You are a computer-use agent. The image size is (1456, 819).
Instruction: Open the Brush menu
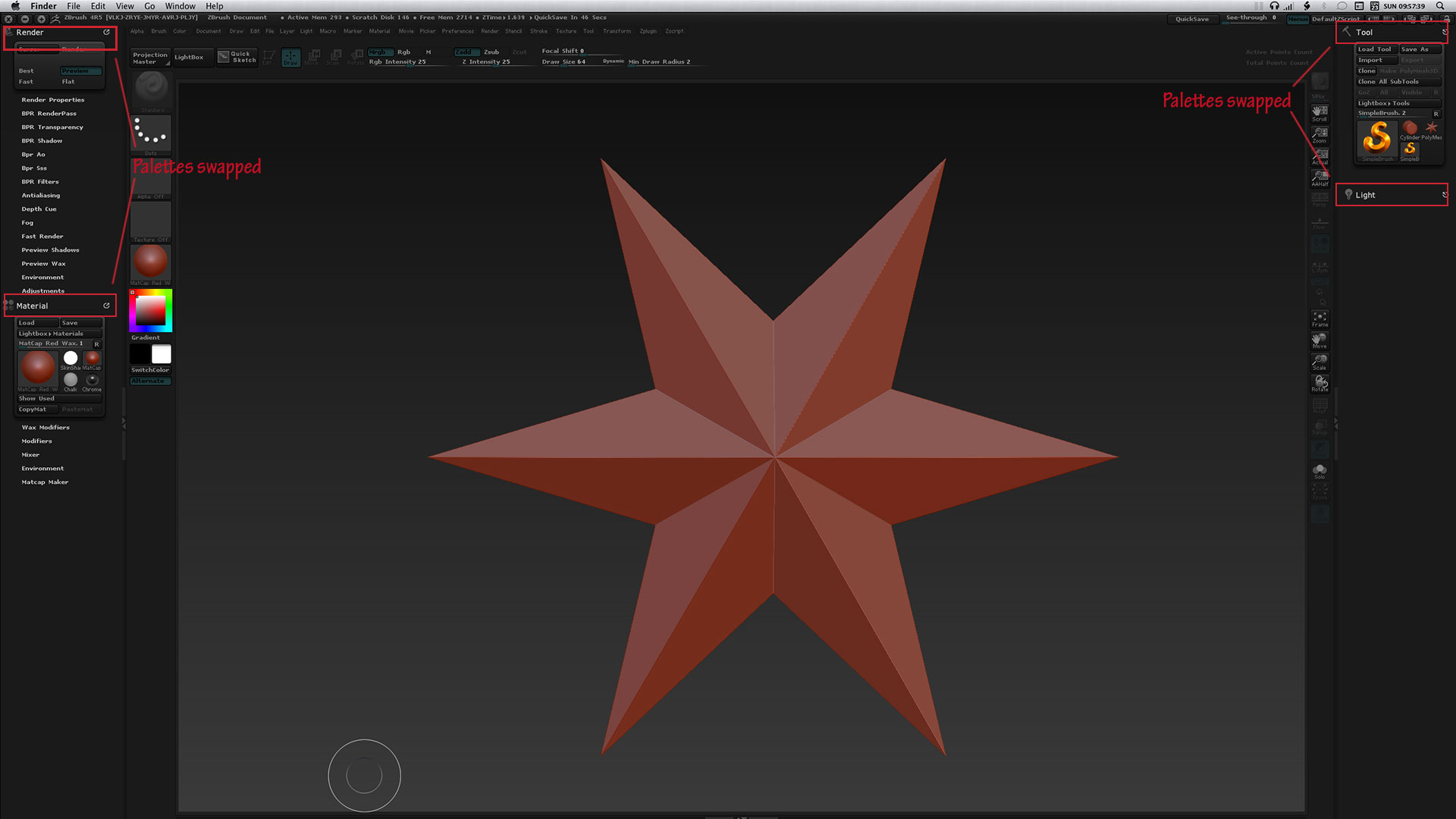pos(158,31)
